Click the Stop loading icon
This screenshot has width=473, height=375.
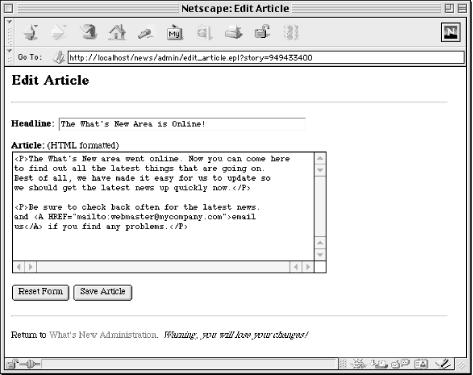(291, 33)
